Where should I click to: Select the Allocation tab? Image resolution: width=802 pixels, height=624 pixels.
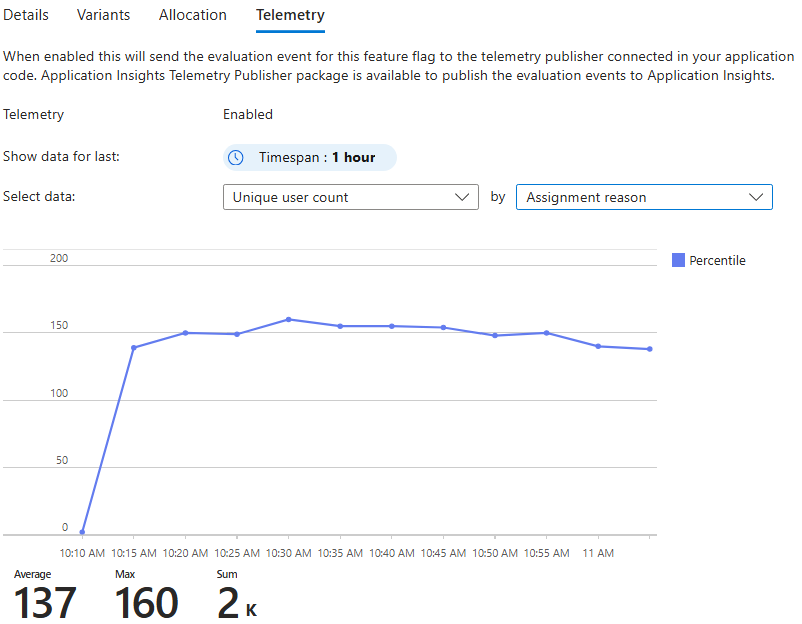pyautogui.click(x=193, y=15)
